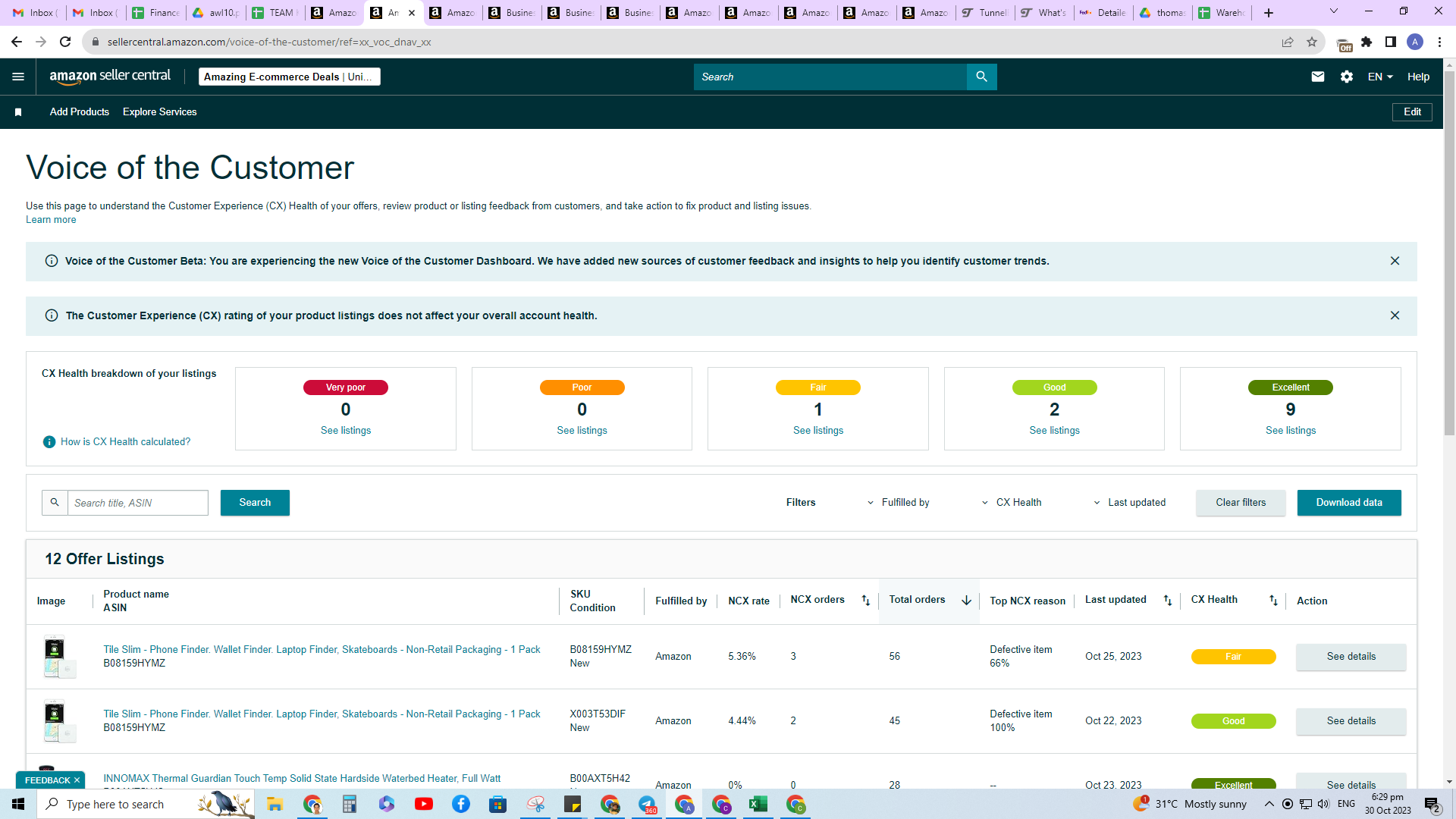Click the Edit button in the navigation bar

(x=1412, y=112)
